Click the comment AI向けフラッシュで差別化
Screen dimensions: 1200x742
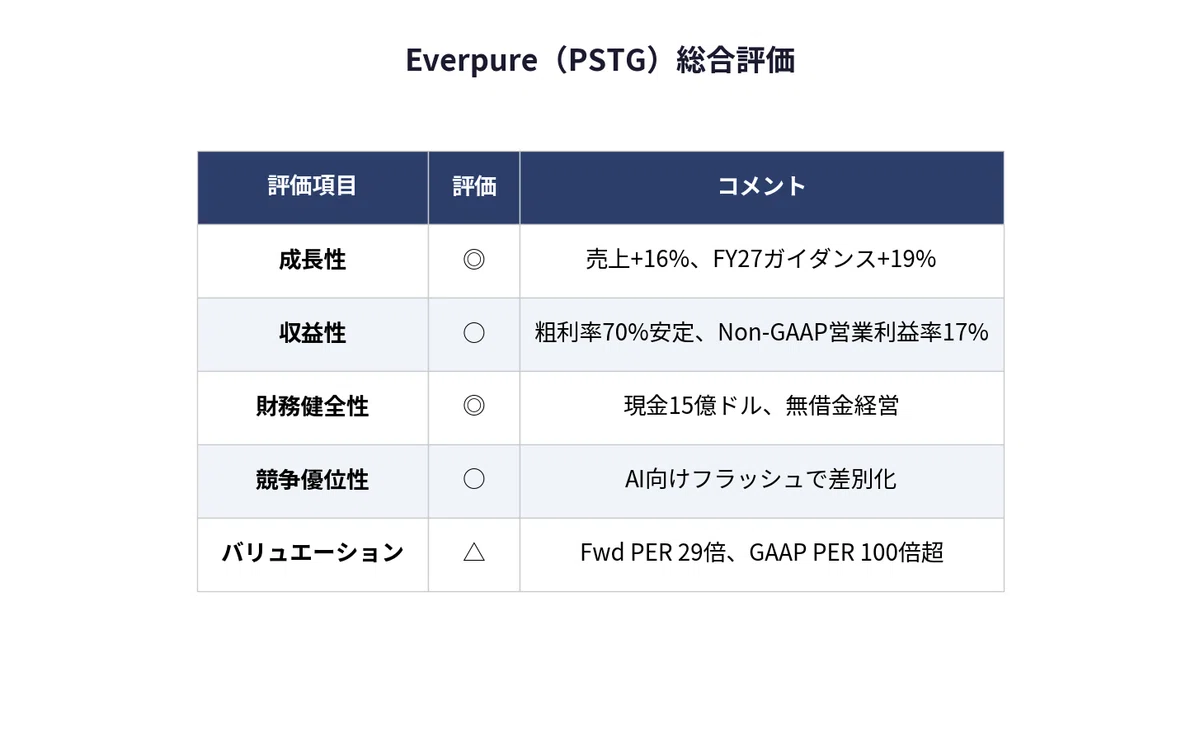tap(761, 479)
